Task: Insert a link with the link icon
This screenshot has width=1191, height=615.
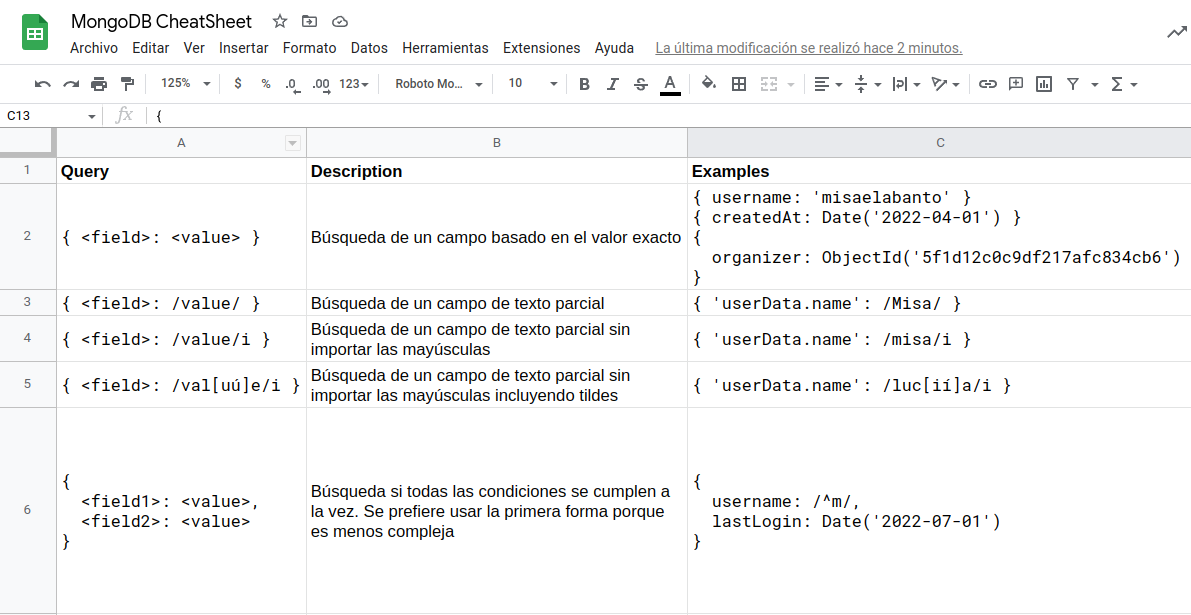Action: point(987,84)
